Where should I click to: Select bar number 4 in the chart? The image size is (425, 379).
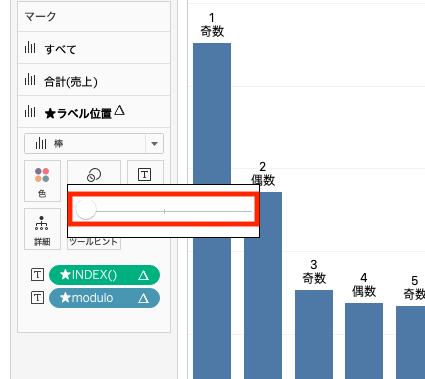pos(364,341)
